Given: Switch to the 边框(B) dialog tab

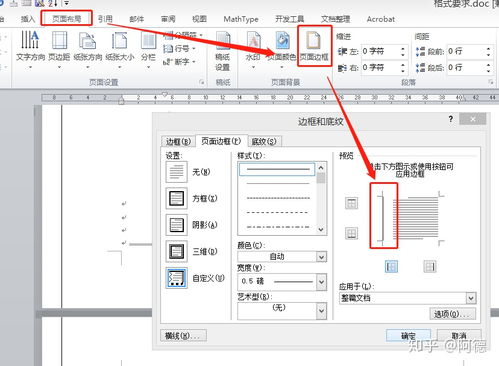Looking at the screenshot, I should coord(178,141).
